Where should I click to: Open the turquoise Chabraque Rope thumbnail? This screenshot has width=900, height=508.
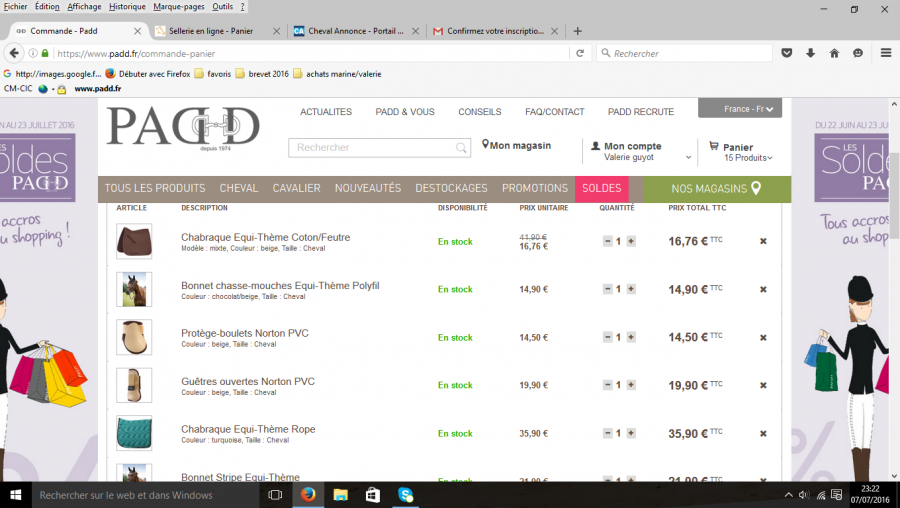click(134, 433)
